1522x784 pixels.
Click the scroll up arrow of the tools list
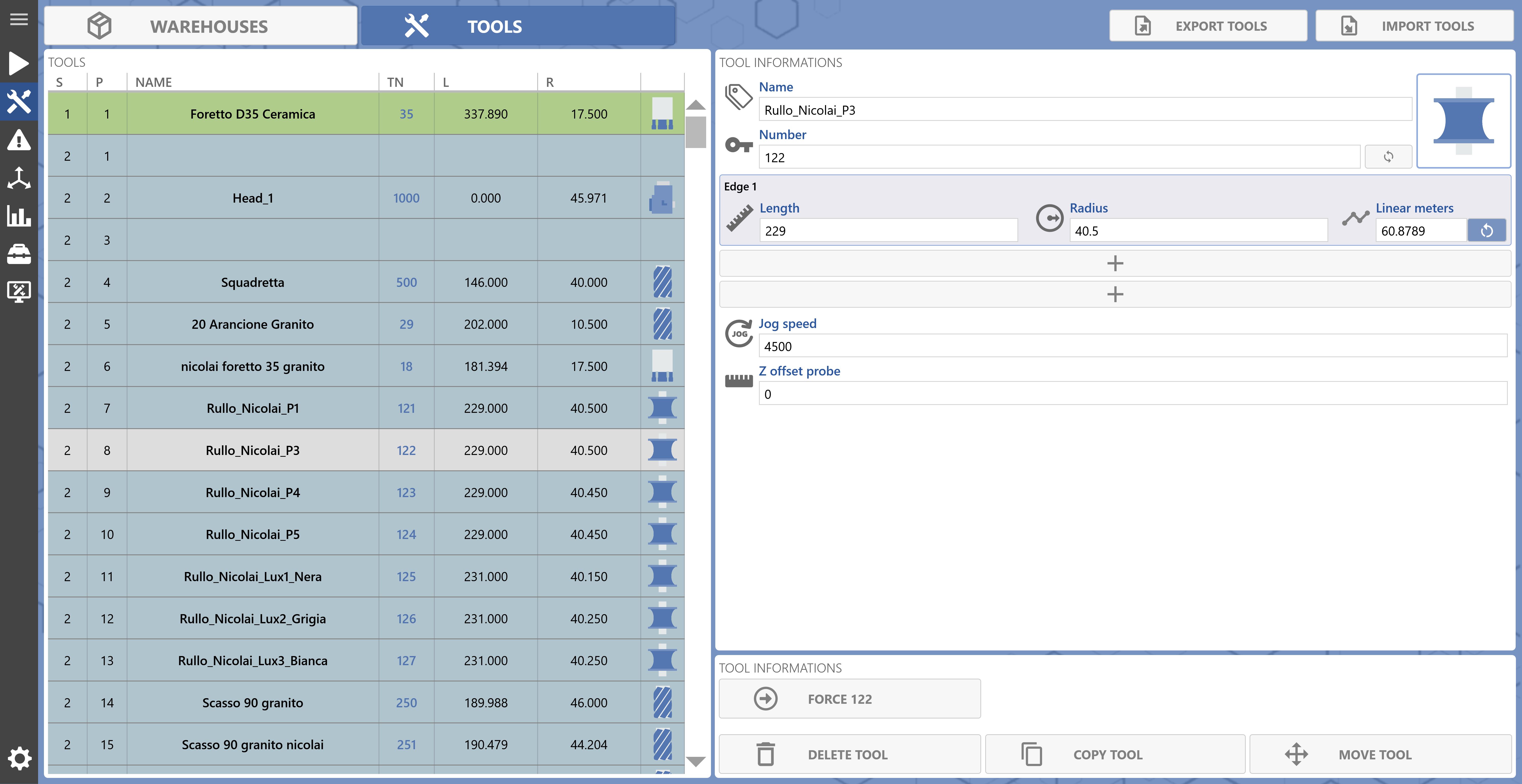tap(696, 105)
